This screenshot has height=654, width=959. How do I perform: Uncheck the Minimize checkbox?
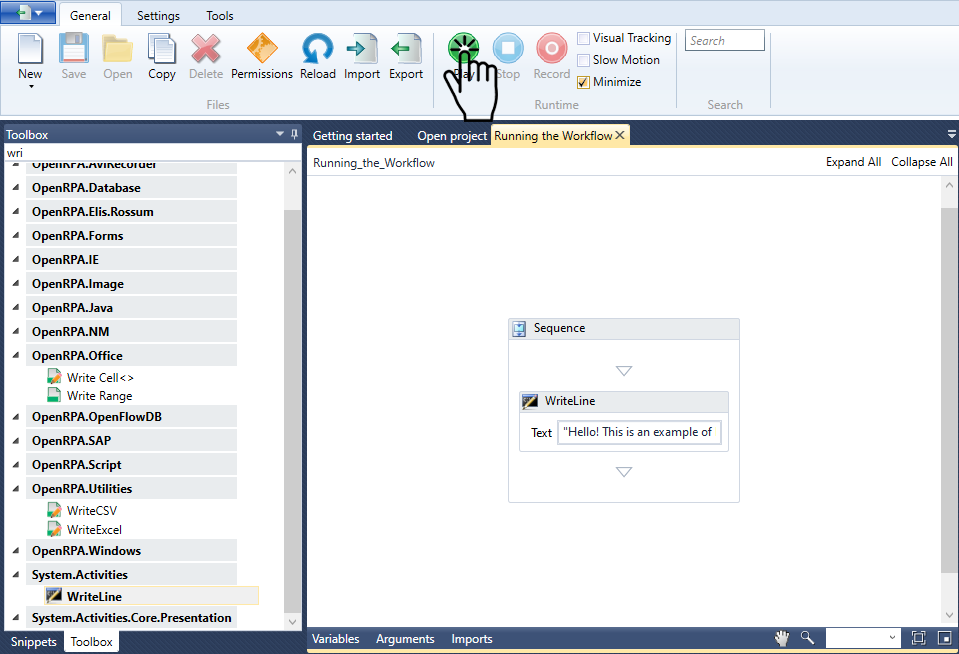[583, 82]
